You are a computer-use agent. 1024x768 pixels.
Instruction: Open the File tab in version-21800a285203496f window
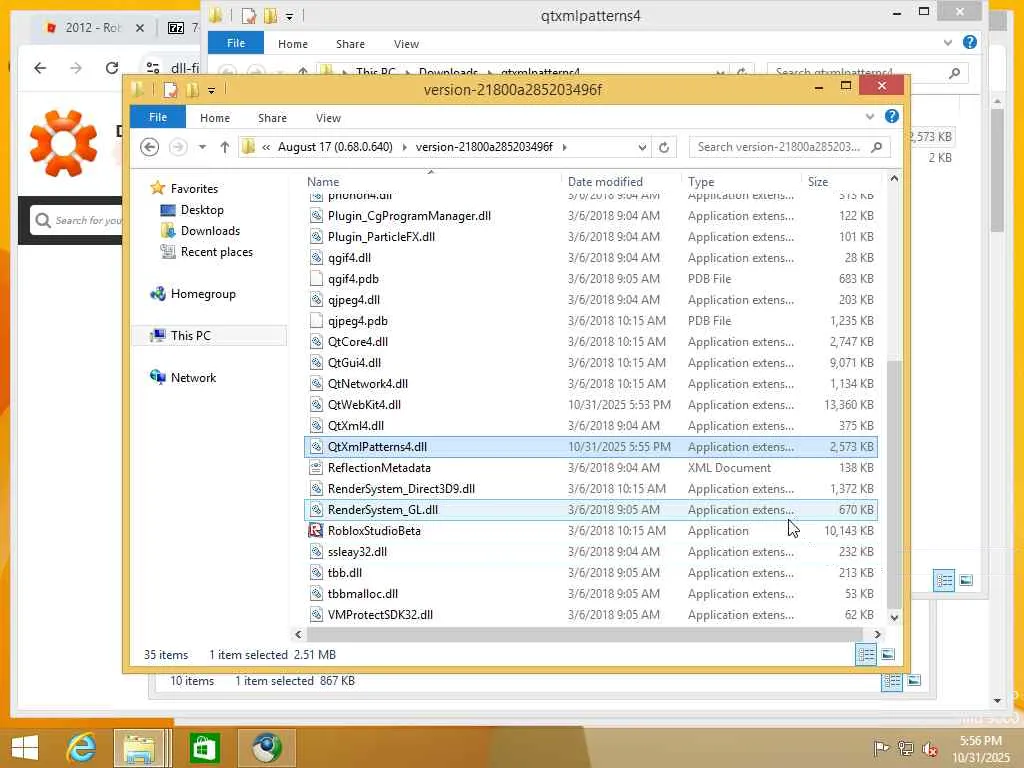click(158, 118)
